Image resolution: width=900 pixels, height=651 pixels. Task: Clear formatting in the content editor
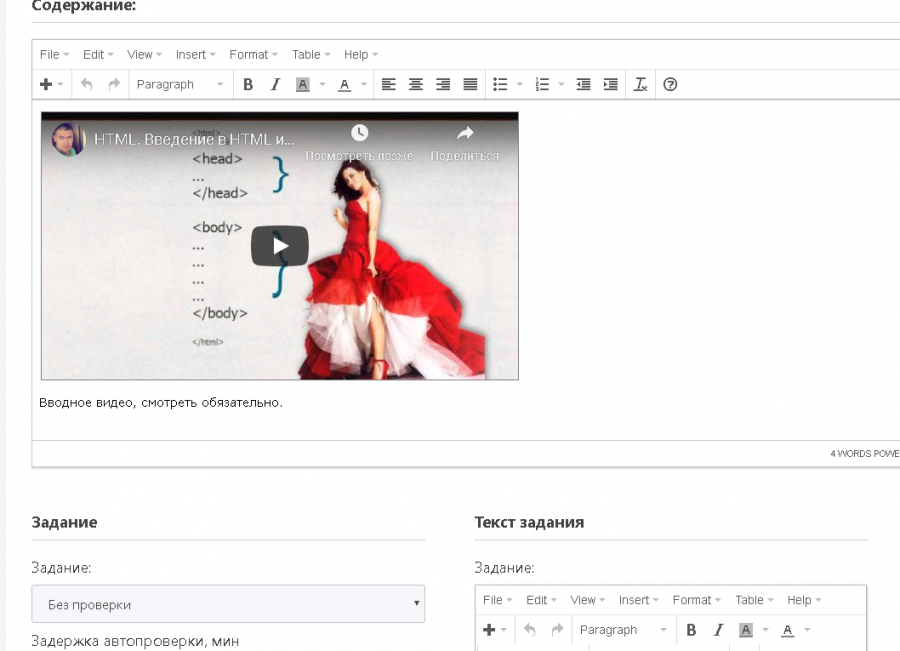641,85
